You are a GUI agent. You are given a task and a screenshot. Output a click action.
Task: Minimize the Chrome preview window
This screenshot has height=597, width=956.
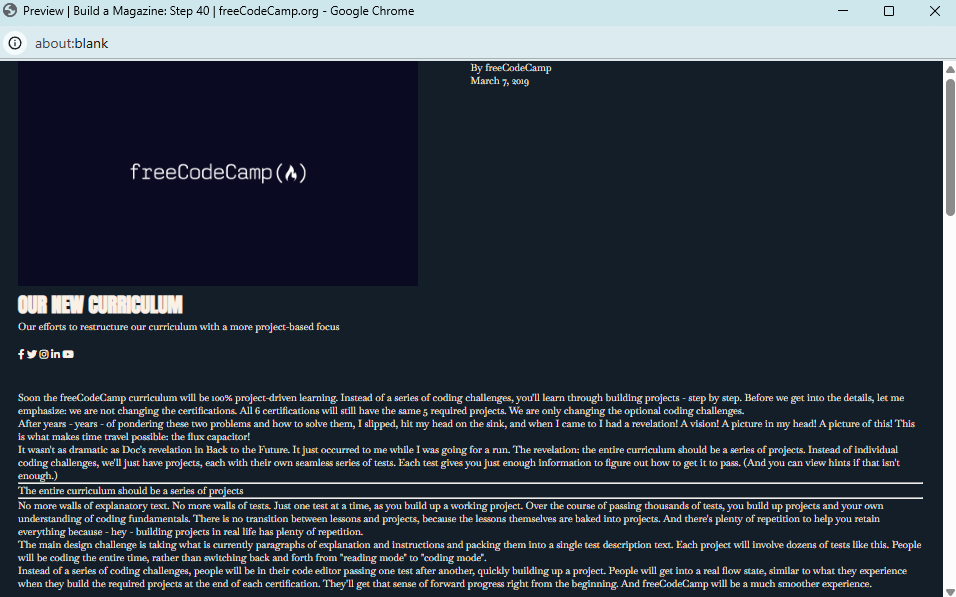(843, 11)
